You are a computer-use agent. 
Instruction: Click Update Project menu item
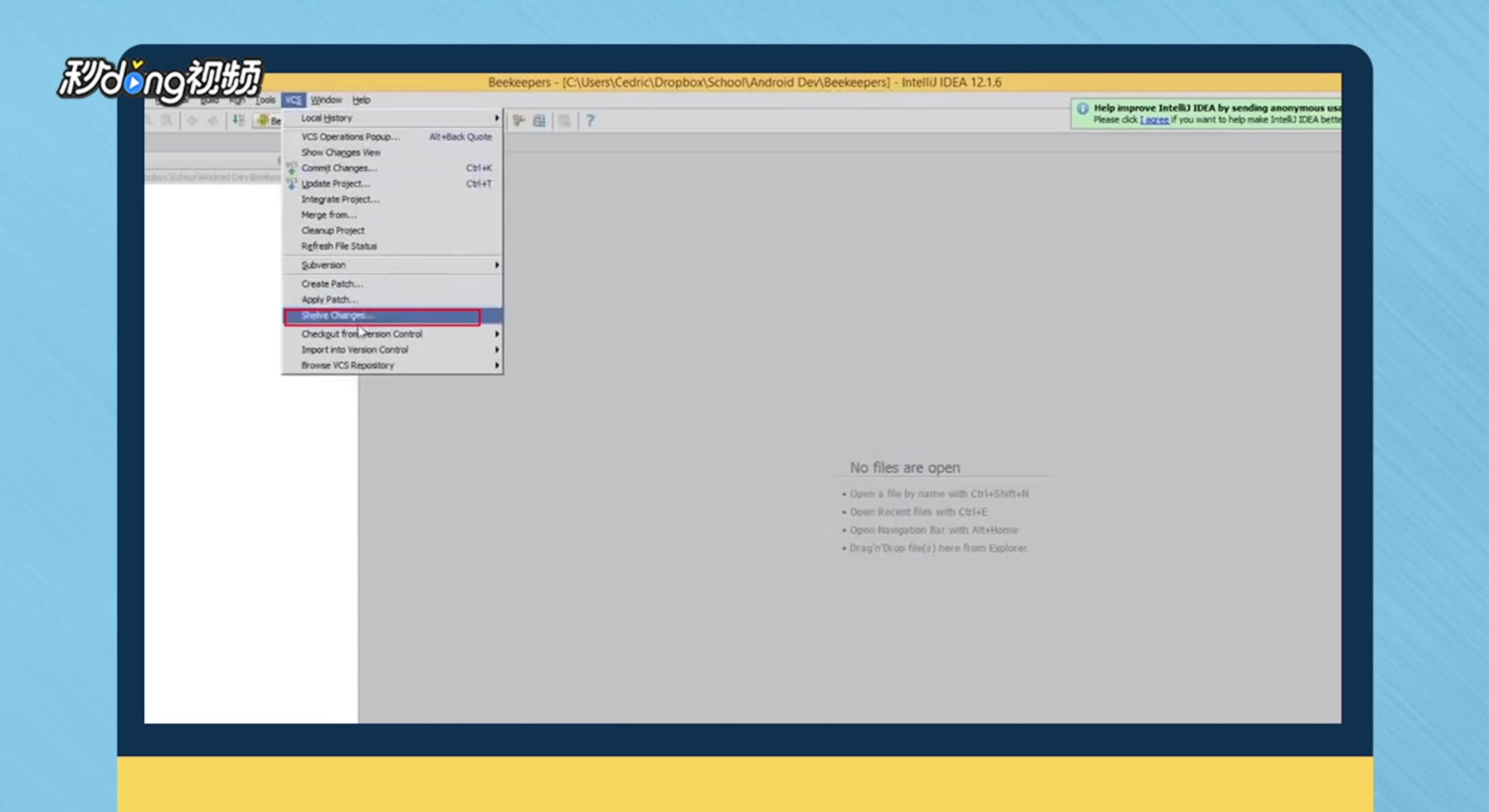[x=393, y=184]
